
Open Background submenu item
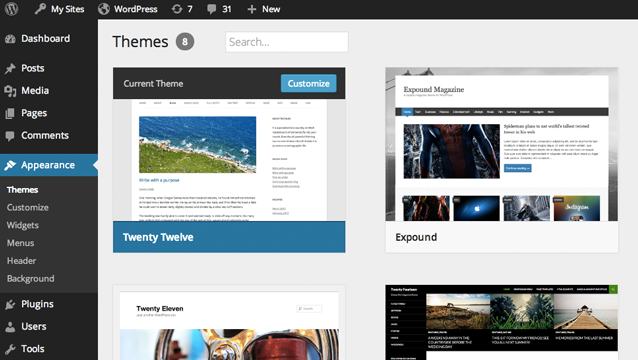[31, 279]
